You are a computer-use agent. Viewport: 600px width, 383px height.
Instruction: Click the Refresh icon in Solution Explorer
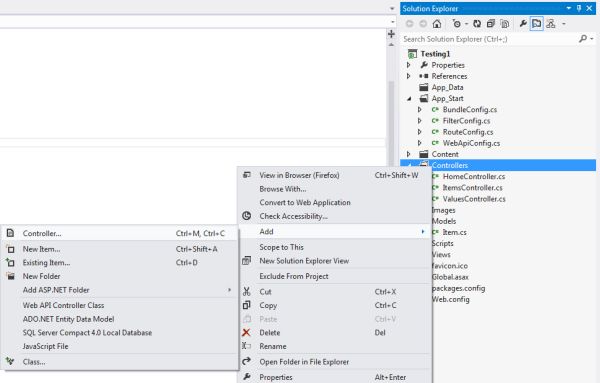point(477,24)
